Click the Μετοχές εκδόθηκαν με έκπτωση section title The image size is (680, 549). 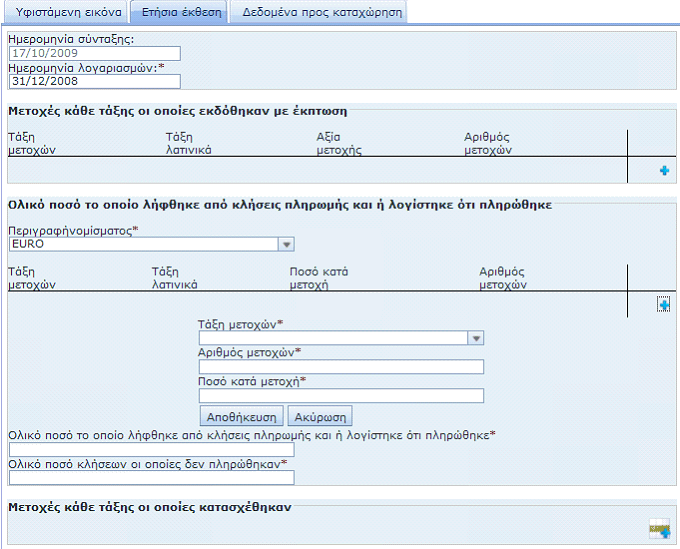point(178,111)
